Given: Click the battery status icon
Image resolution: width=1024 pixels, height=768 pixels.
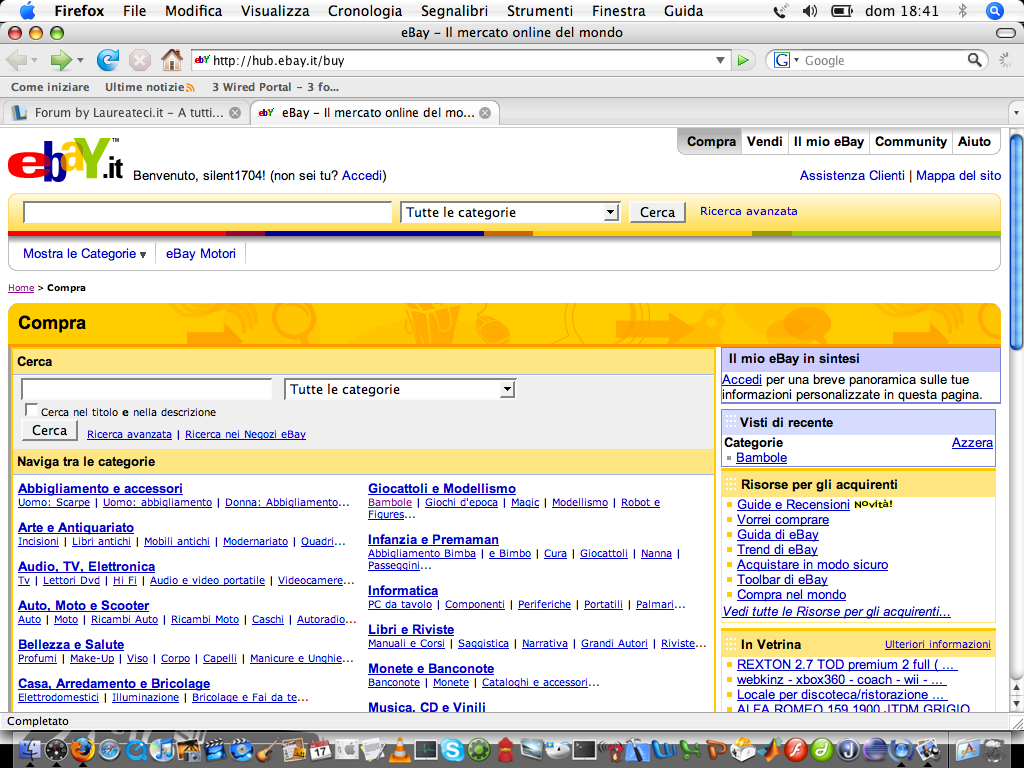Looking at the screenshot, I should [x=842, y=11].
